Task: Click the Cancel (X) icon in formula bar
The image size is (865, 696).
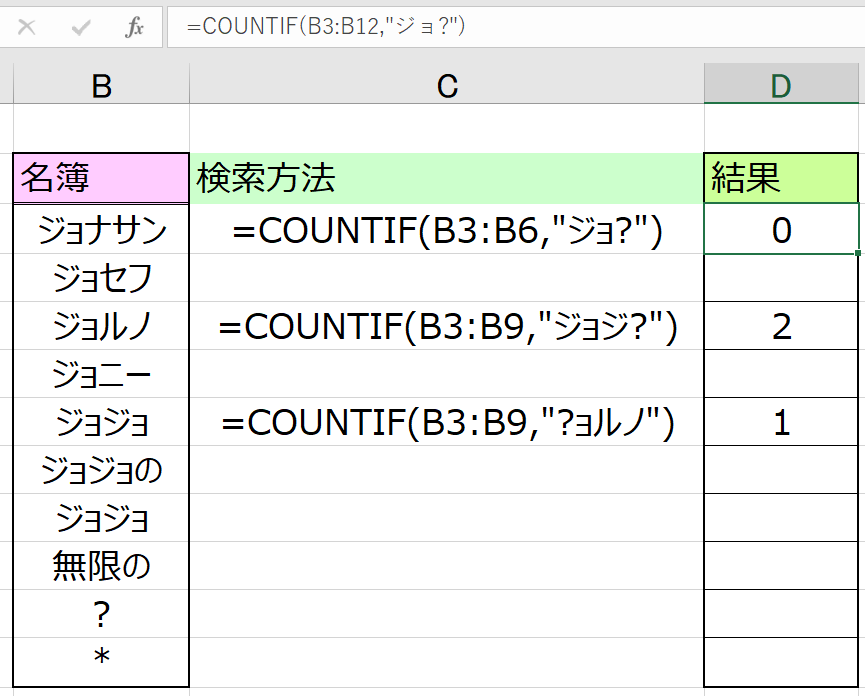Action: coord(26,27)
